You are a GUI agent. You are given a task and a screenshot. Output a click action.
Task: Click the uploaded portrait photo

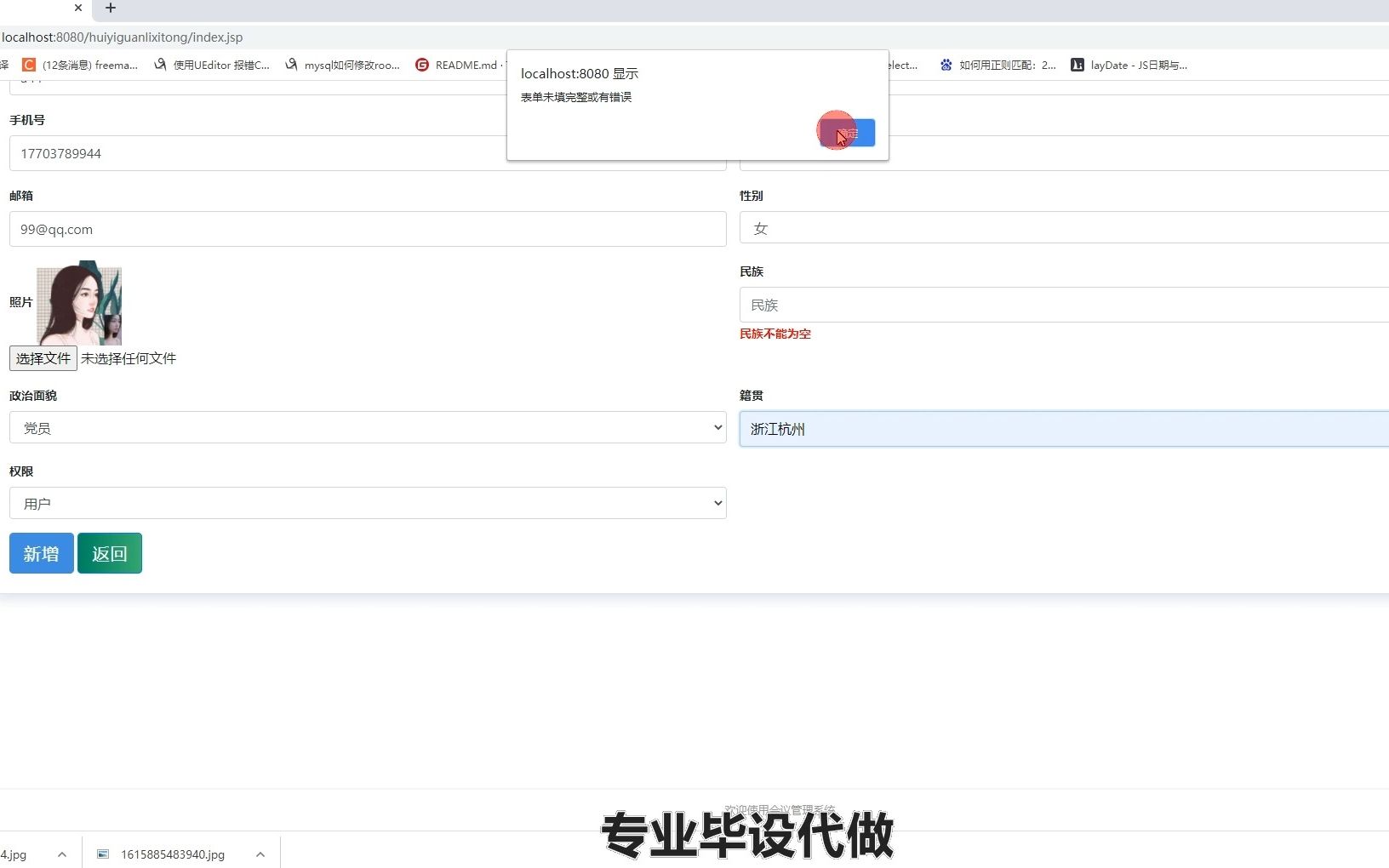coord(79,303)
